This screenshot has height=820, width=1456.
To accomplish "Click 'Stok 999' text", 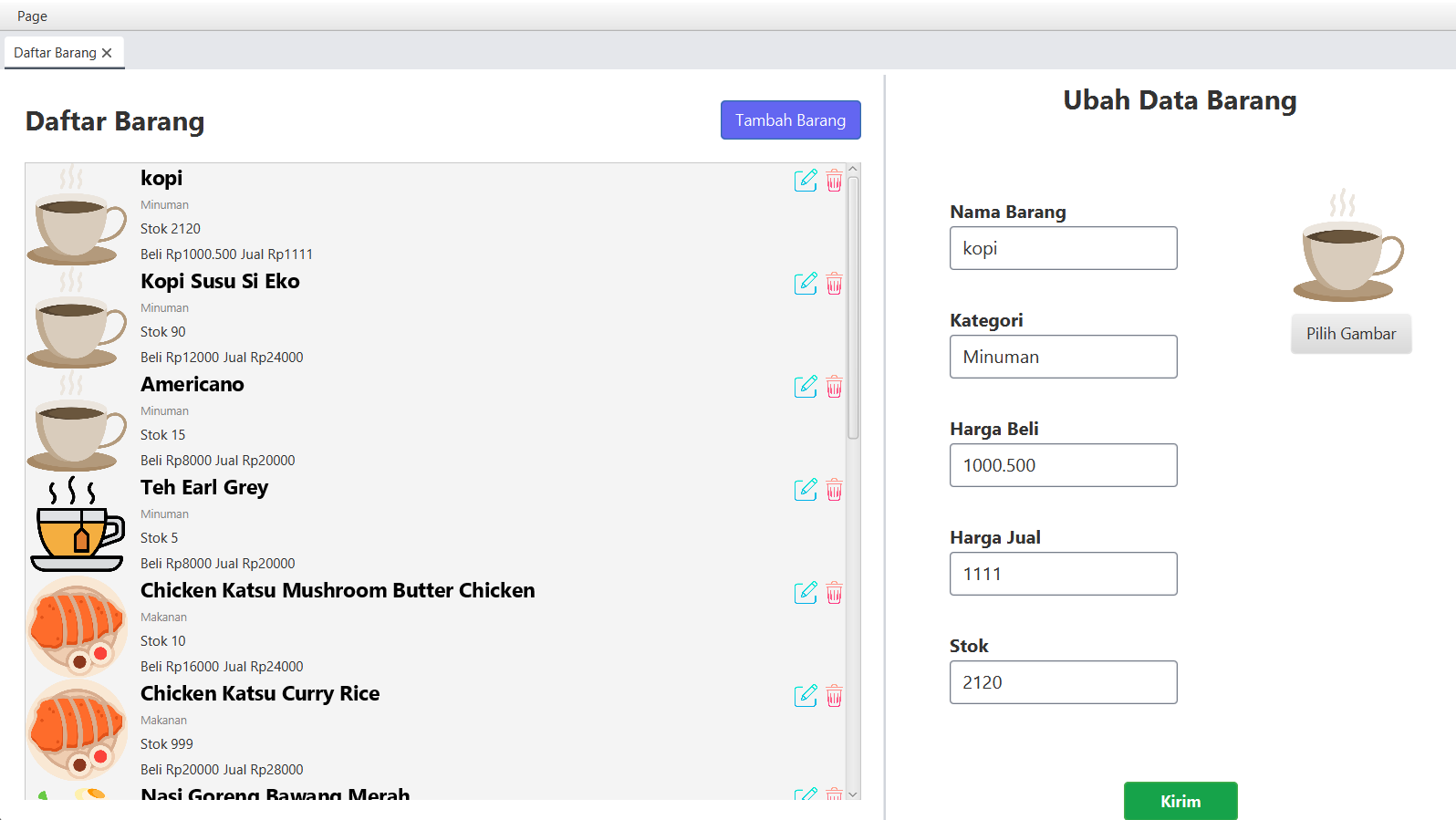I will point(167,744).
